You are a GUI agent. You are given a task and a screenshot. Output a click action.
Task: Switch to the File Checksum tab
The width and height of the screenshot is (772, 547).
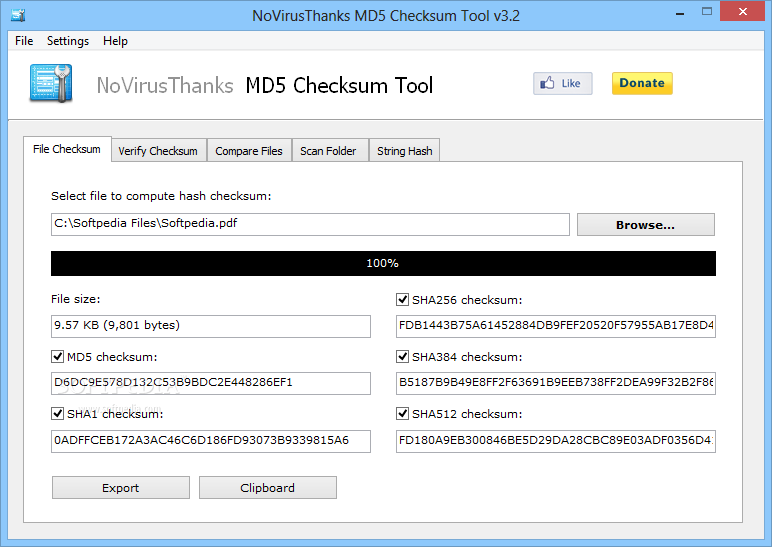[67, 149]
